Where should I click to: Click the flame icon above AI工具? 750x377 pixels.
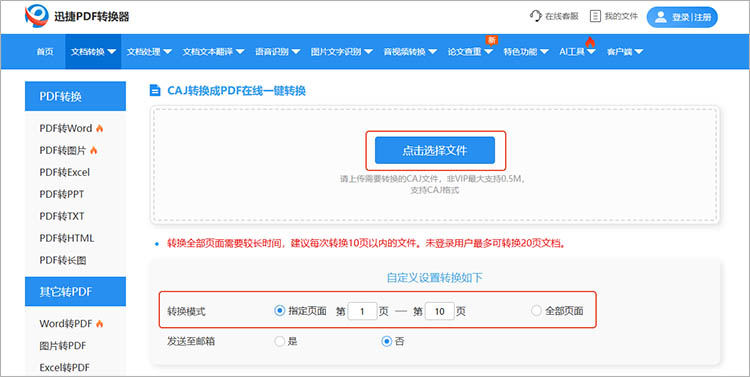(x=589, y=42)
